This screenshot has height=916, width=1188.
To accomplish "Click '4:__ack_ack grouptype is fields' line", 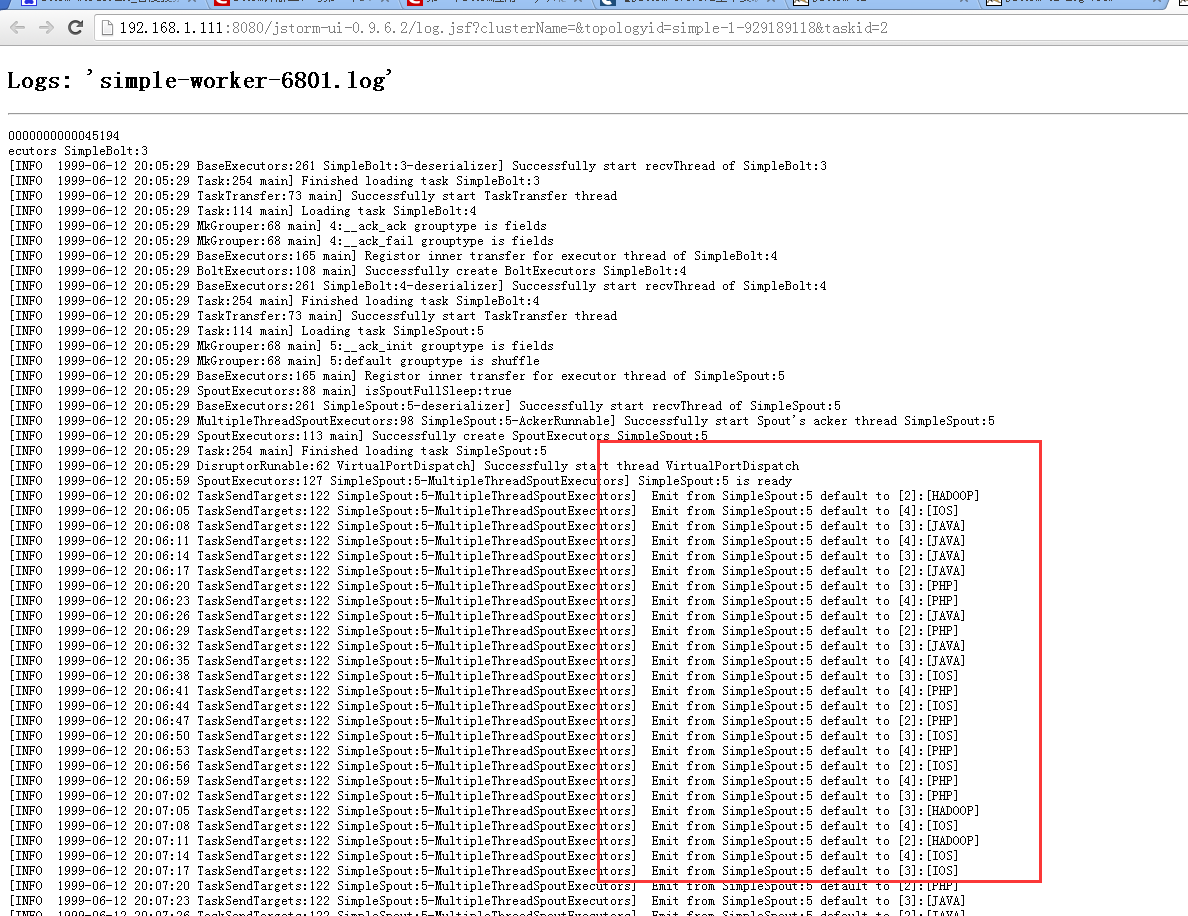I will click(x=277, y=226).
